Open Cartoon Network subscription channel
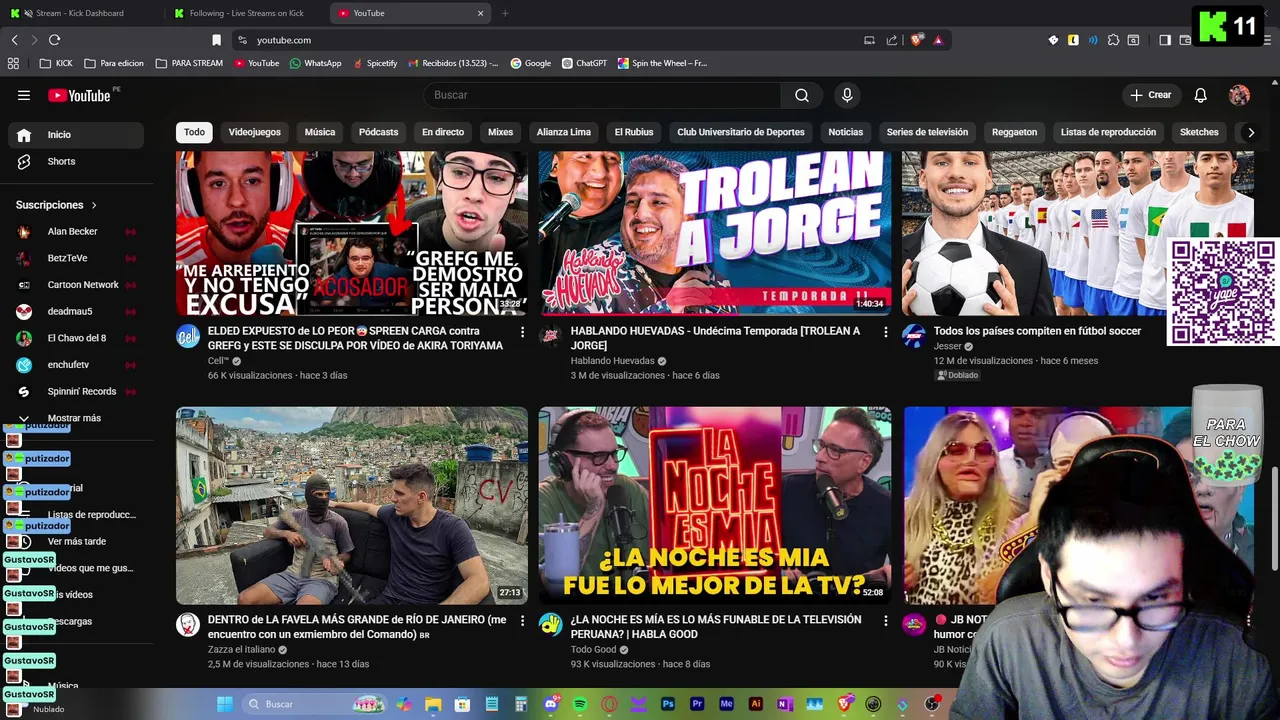The image size is (1280, 720). point(76,285)
